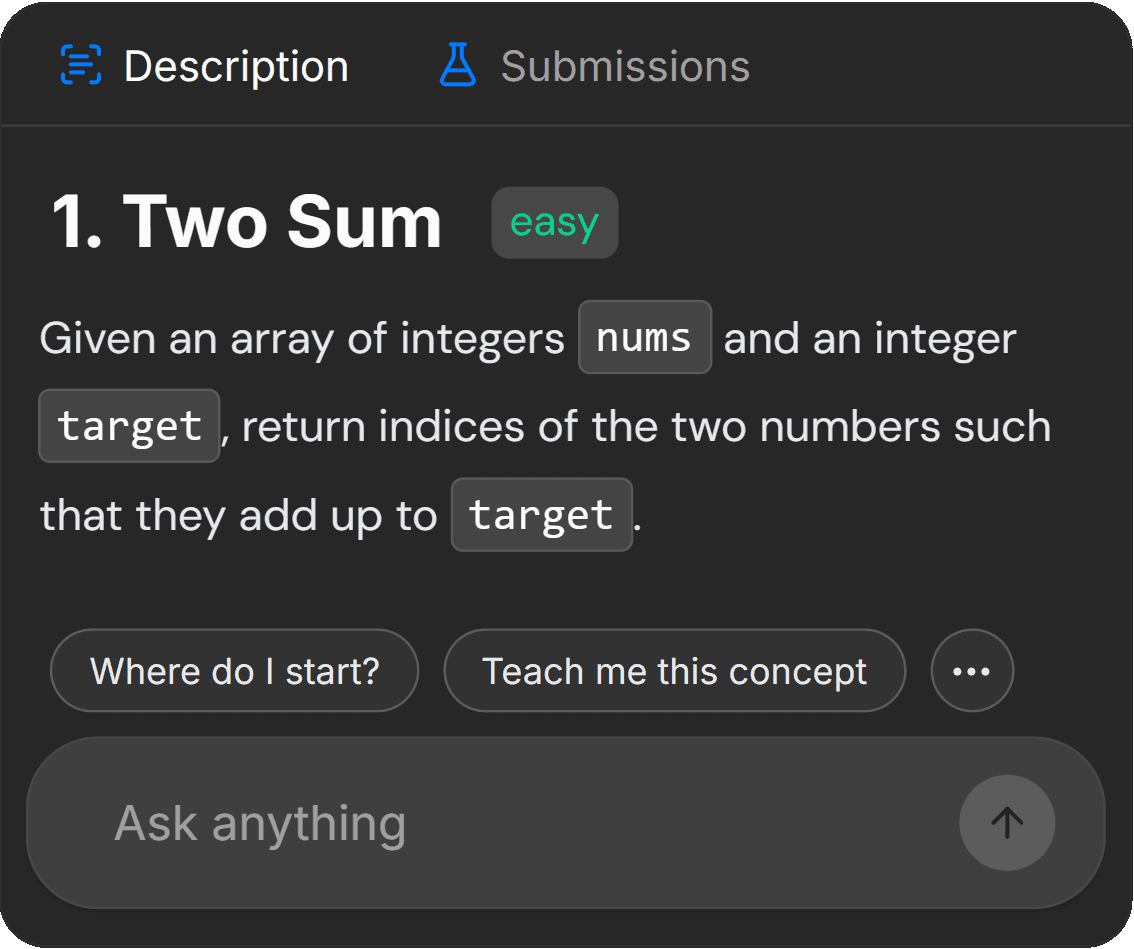
Task: Select "Teach me this concept" suggestion
Action: pos(675,670)
